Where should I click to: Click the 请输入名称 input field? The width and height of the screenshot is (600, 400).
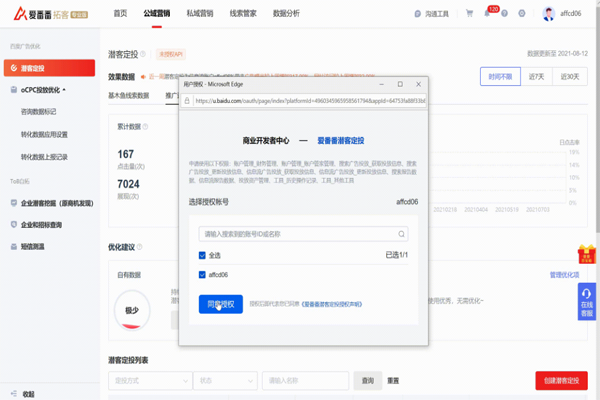[x=305, y=380]
